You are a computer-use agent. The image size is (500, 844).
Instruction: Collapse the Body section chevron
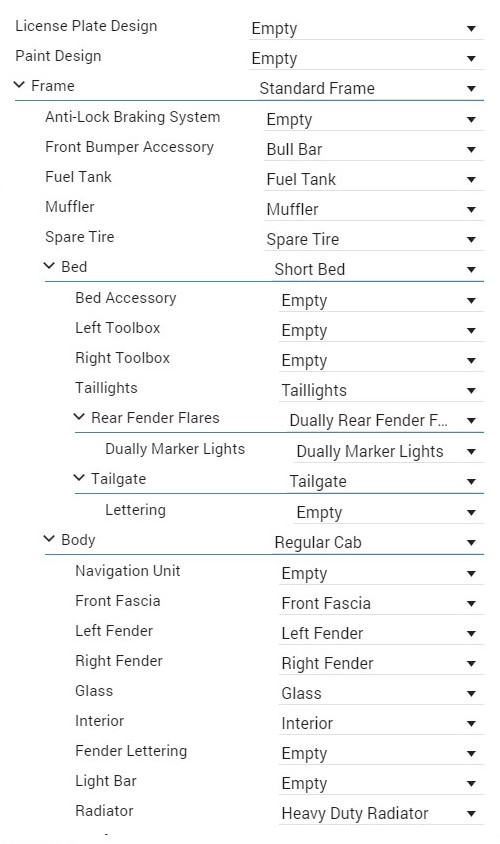click(x=50, y=539)
